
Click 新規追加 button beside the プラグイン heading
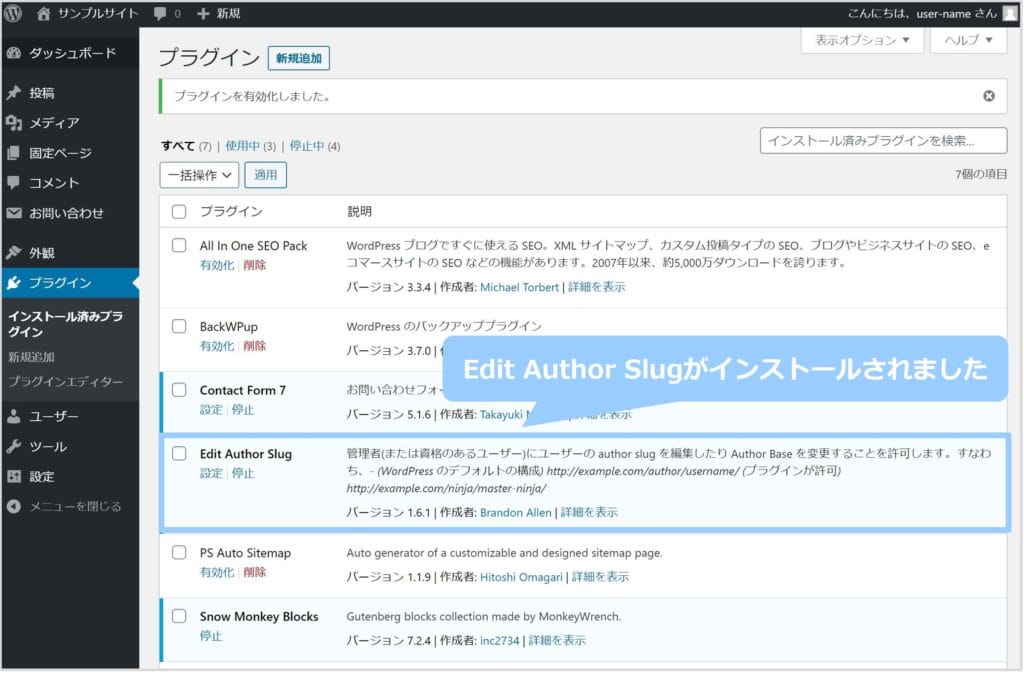click(299, 59)
